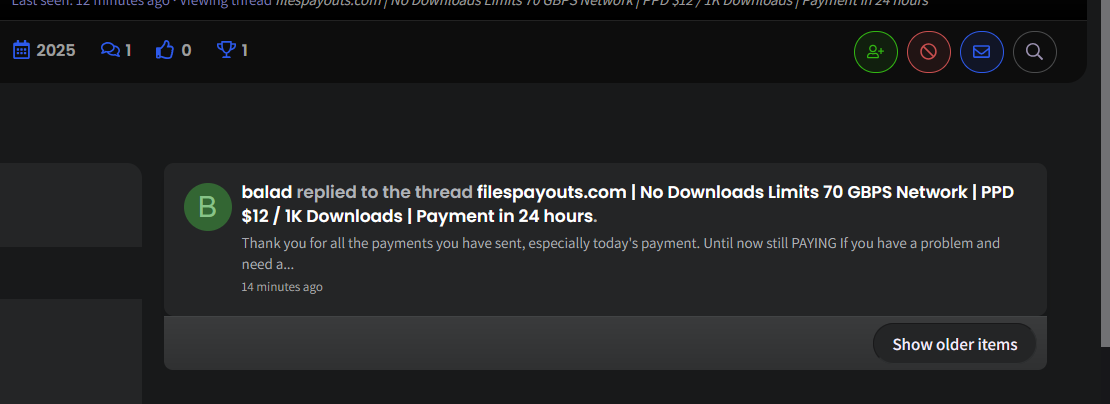Click the 14 minutes ago timestamp
This screenshot has height=404, width=1110.
(x=282, y=287)
